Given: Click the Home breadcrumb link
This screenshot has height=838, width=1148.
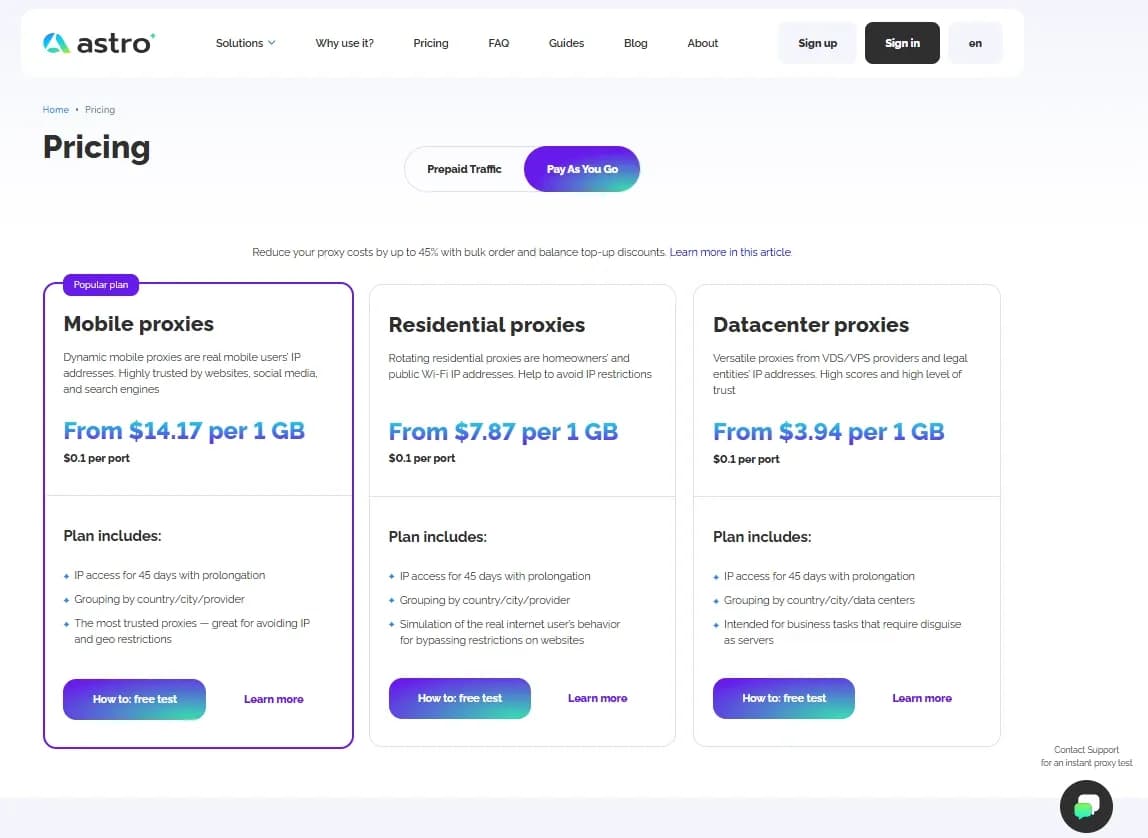Looking at the screenshot, I should click(x=56, y=110).
